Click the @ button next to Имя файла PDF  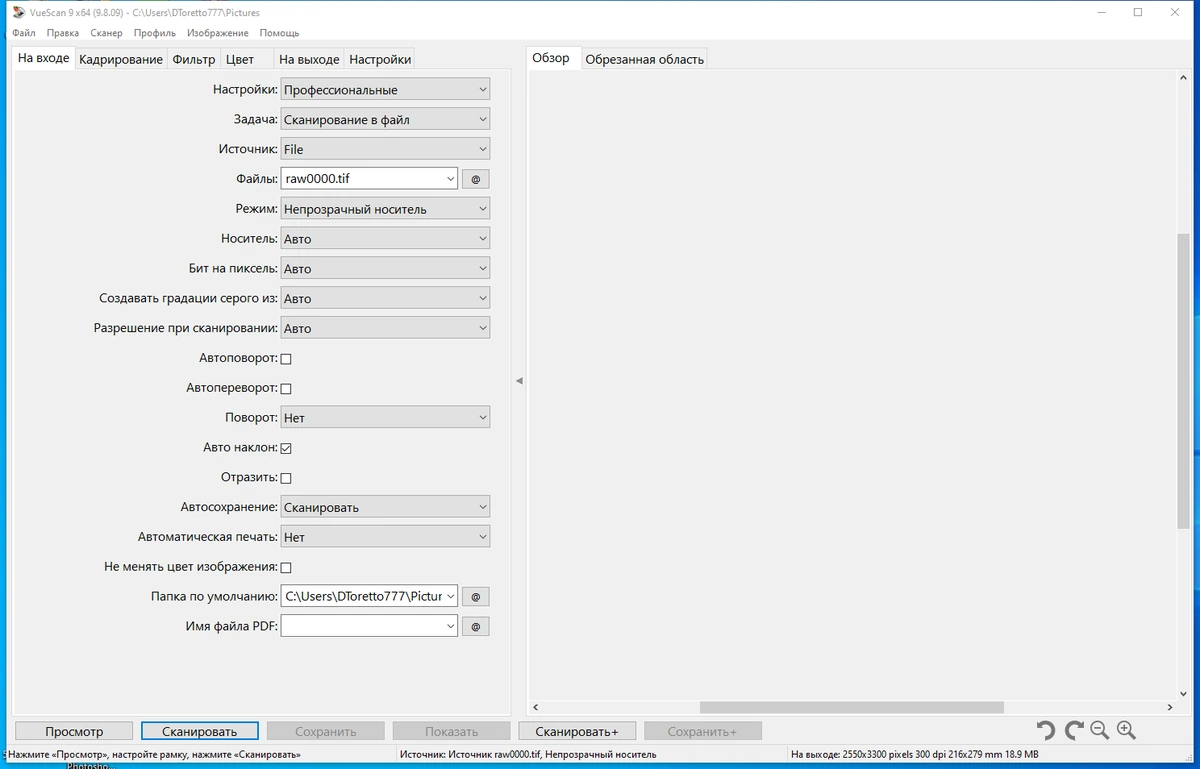click(475, 626)
